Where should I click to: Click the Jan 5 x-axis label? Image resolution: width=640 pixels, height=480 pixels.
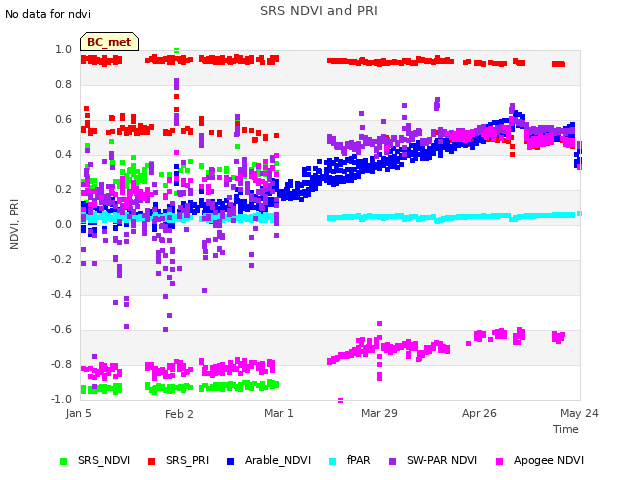click(78, 413)
